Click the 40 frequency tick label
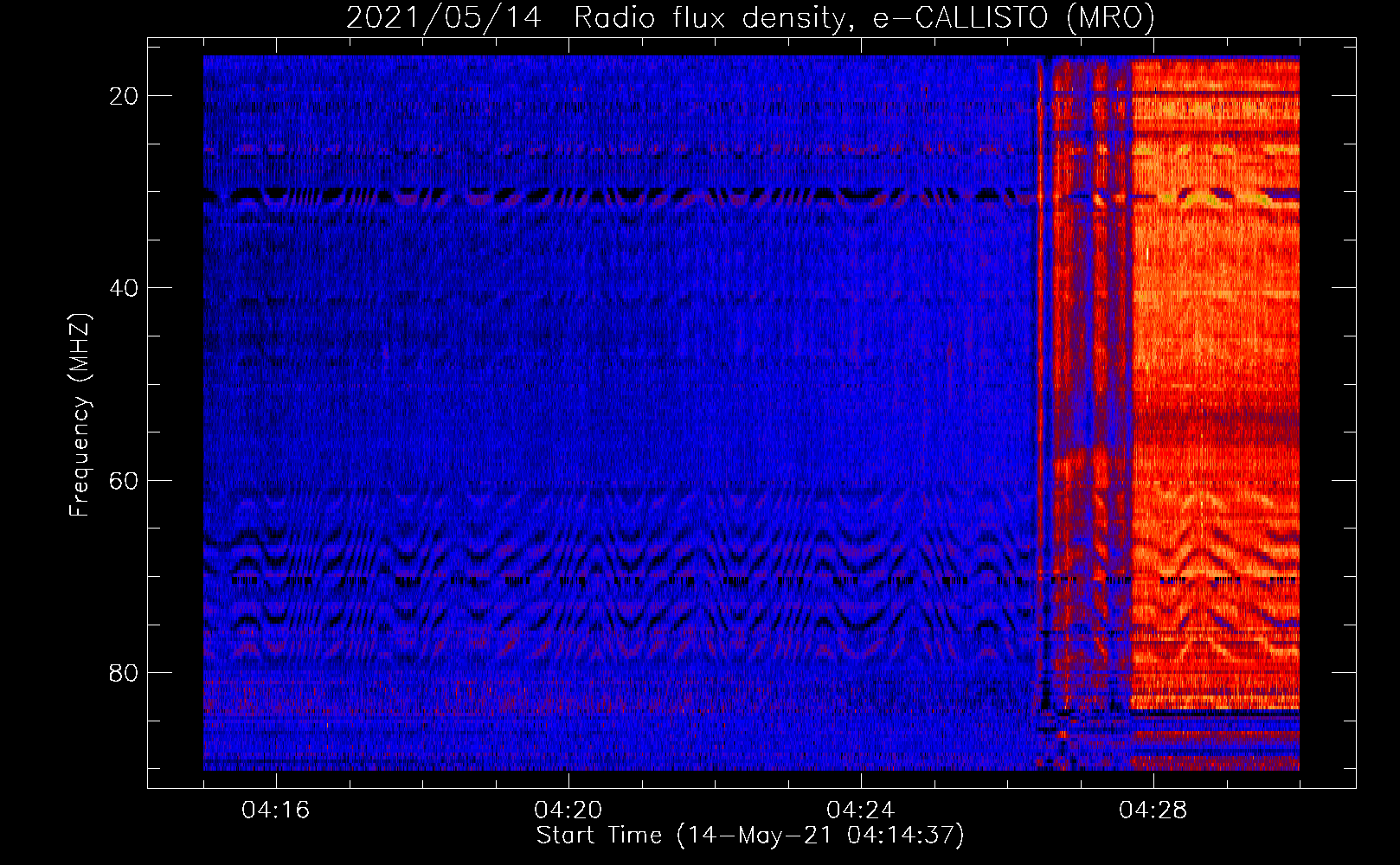Screen dimensions: 1400x865 tap(124, 288)
